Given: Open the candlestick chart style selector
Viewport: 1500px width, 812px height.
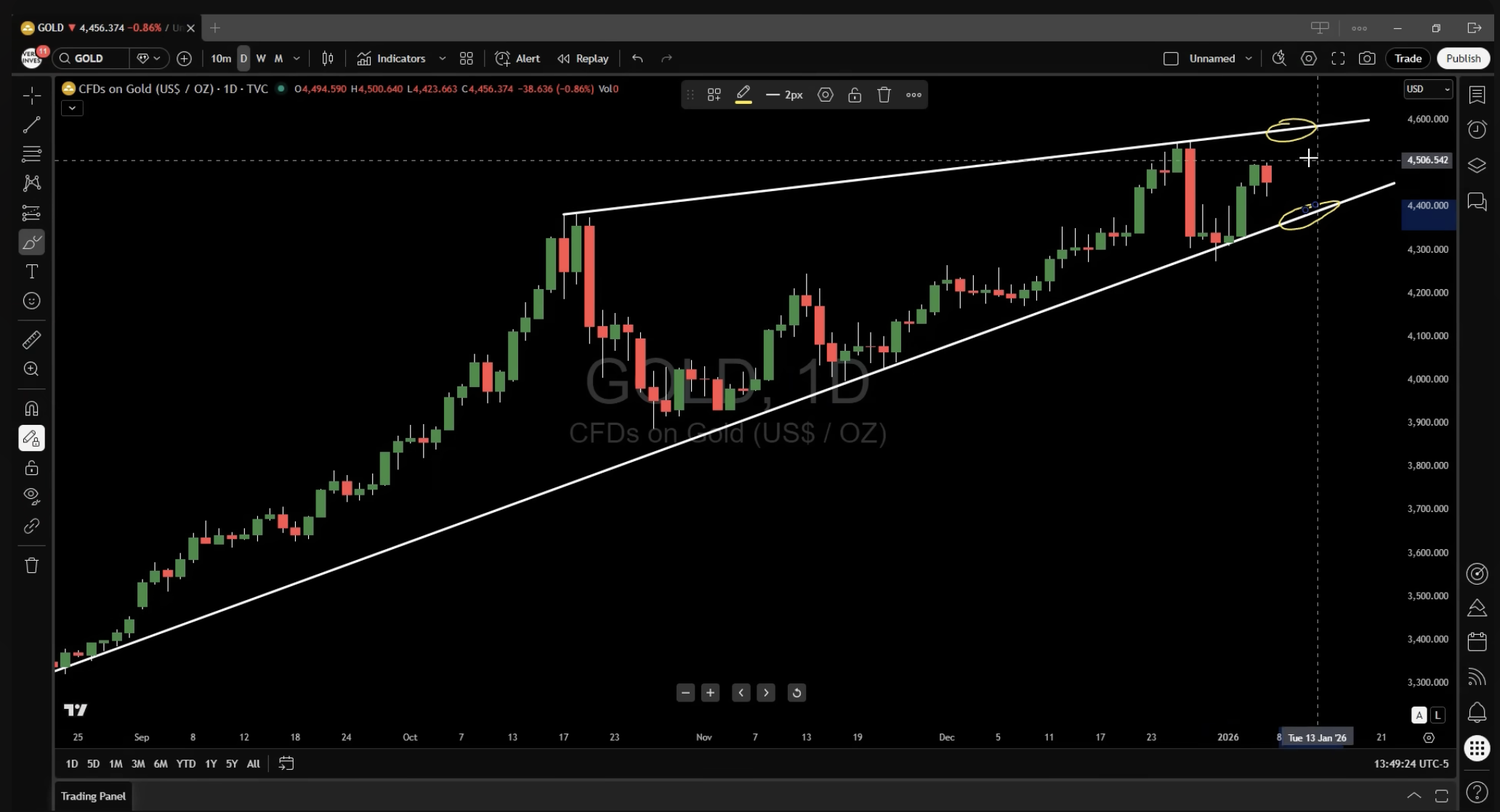Looking at the screenshot, I should click(328, 58).
